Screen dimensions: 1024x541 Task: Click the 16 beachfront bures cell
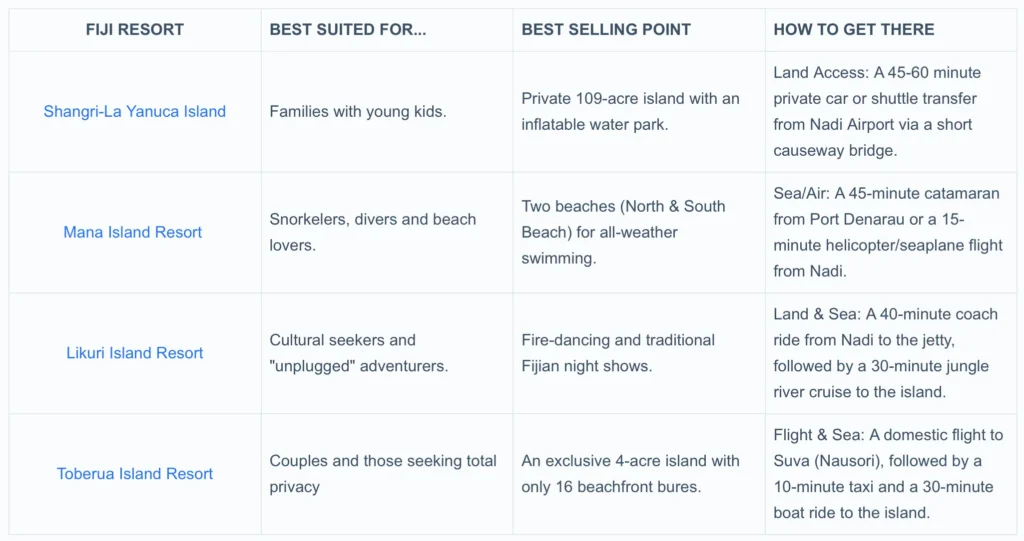(630, 474)
